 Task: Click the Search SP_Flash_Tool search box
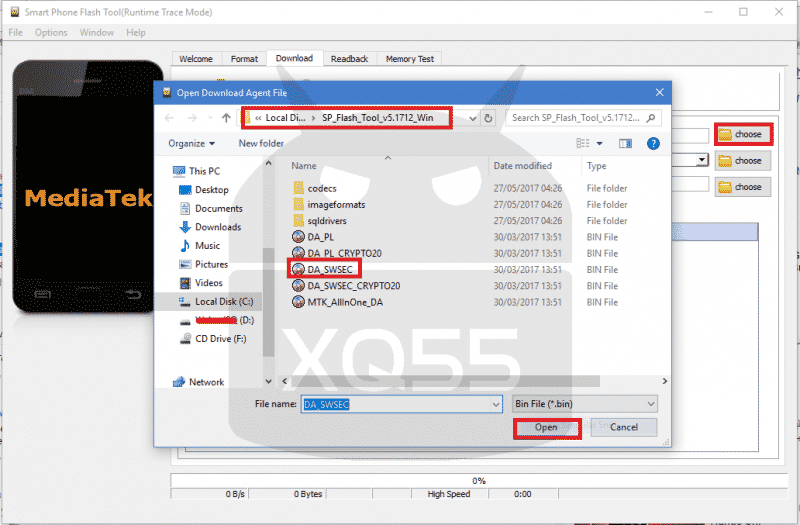pos(578,118)
